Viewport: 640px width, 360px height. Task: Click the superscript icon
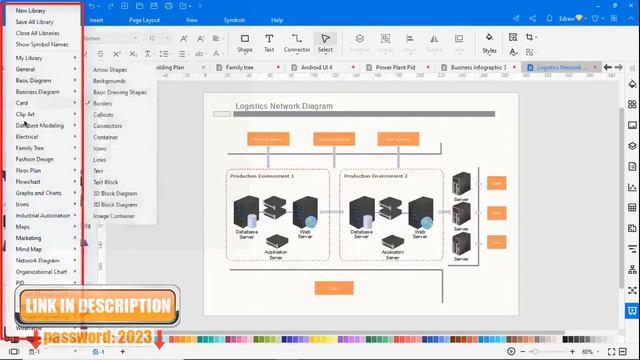pyautogui.click(x=117, y=54)
